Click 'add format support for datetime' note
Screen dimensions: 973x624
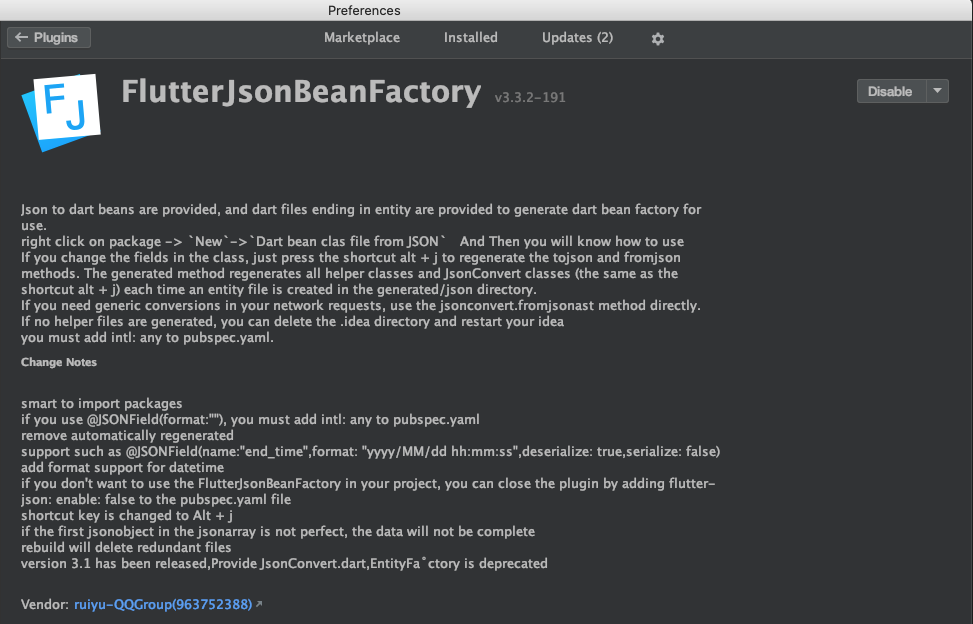point(122,468)
